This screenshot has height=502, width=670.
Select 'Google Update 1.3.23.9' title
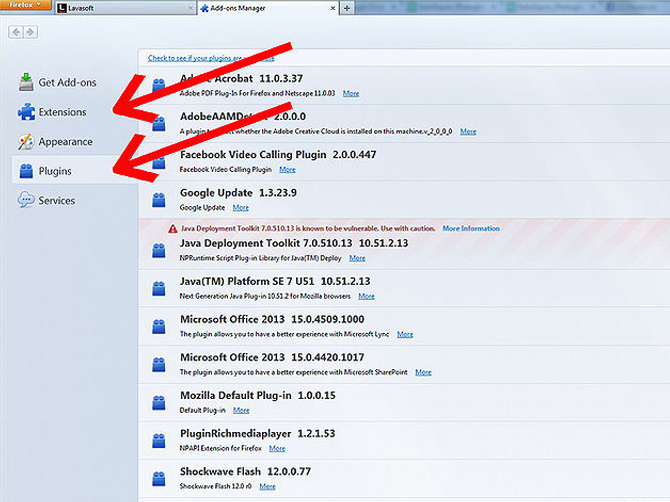[238, 193]
